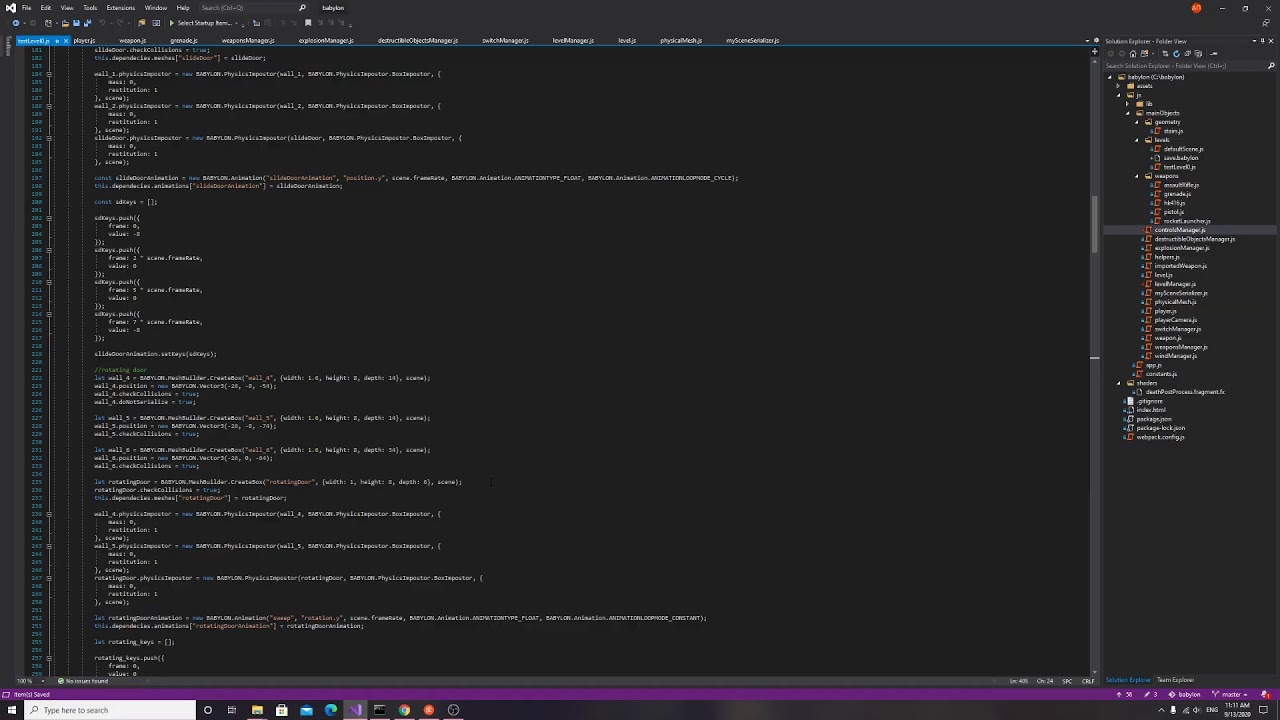Image resolution: width=1280 pixels, height=720 pixels.
Task: Collapse the weapons folder
Action: coord(1138,176)
